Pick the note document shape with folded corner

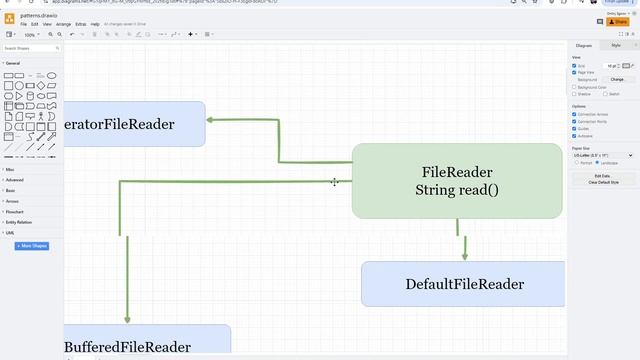[8, 116]
